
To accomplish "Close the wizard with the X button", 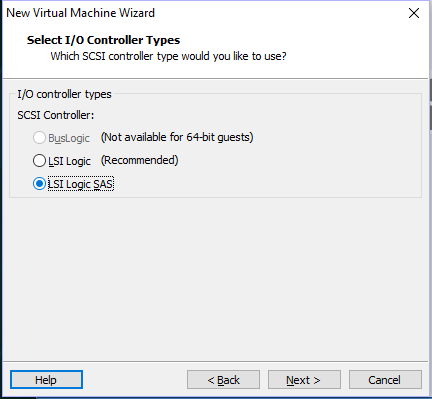I will point(414,13).
